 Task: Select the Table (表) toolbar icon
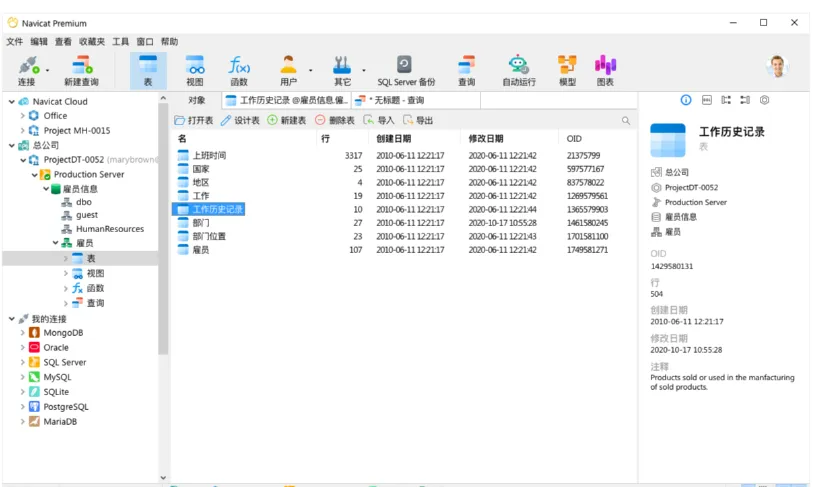tap(148, 71)
